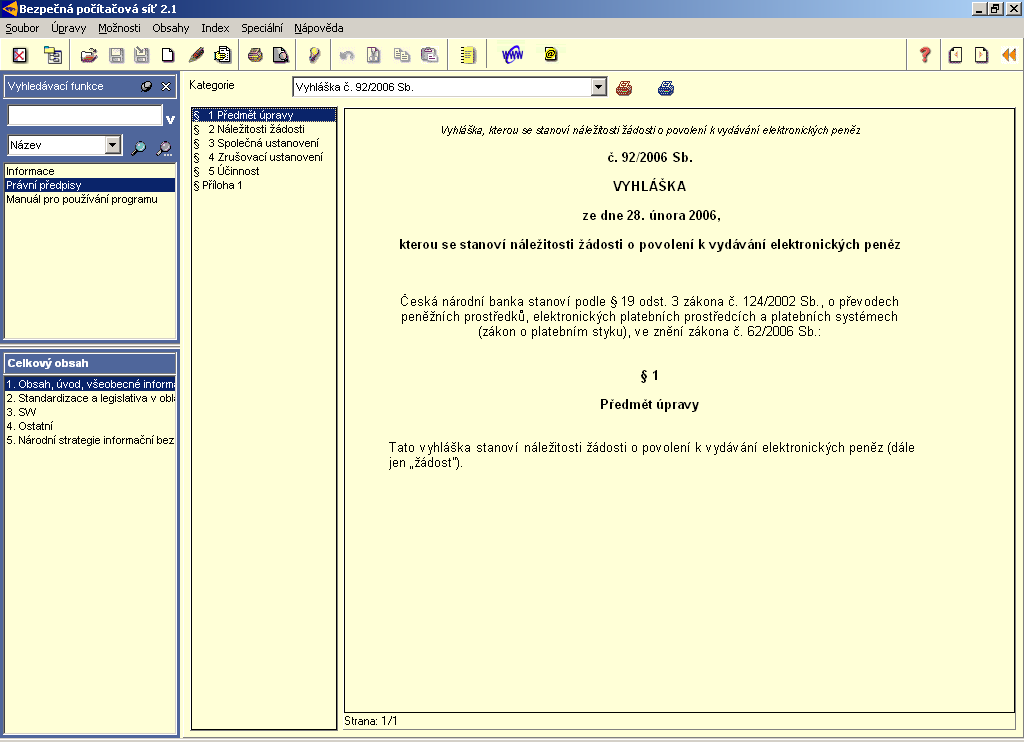
Task: Select the '4. Ostatní' chapter
Action: (x=90, y=426)
